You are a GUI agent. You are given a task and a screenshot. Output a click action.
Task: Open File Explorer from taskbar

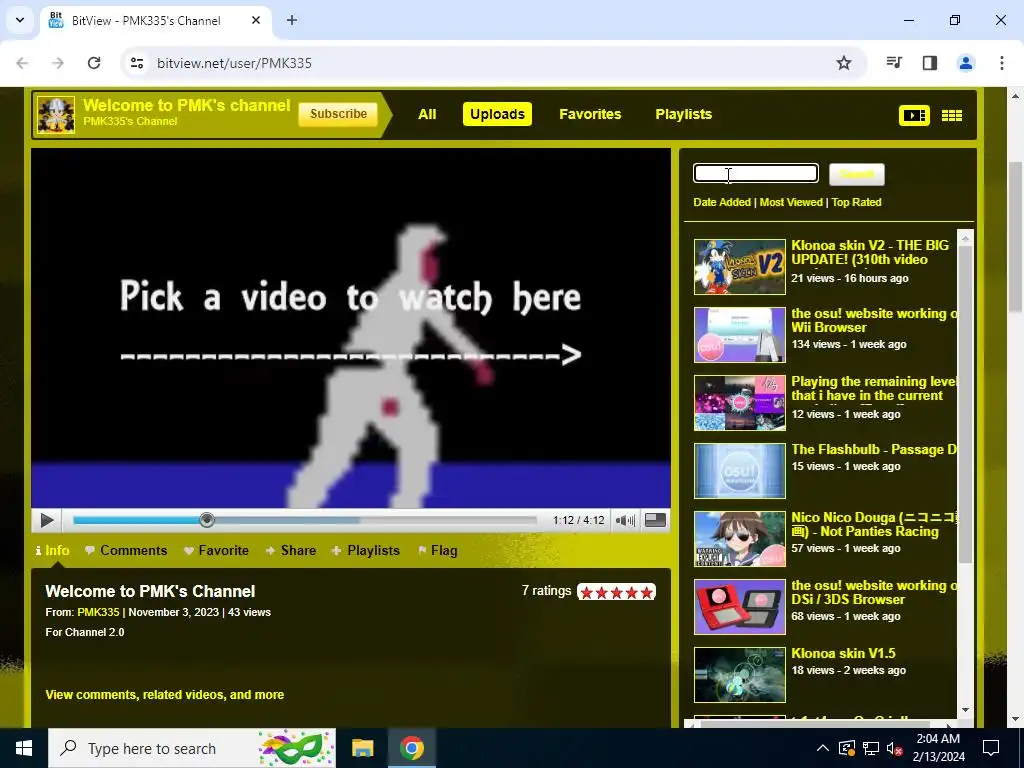[x=362, y=748]
